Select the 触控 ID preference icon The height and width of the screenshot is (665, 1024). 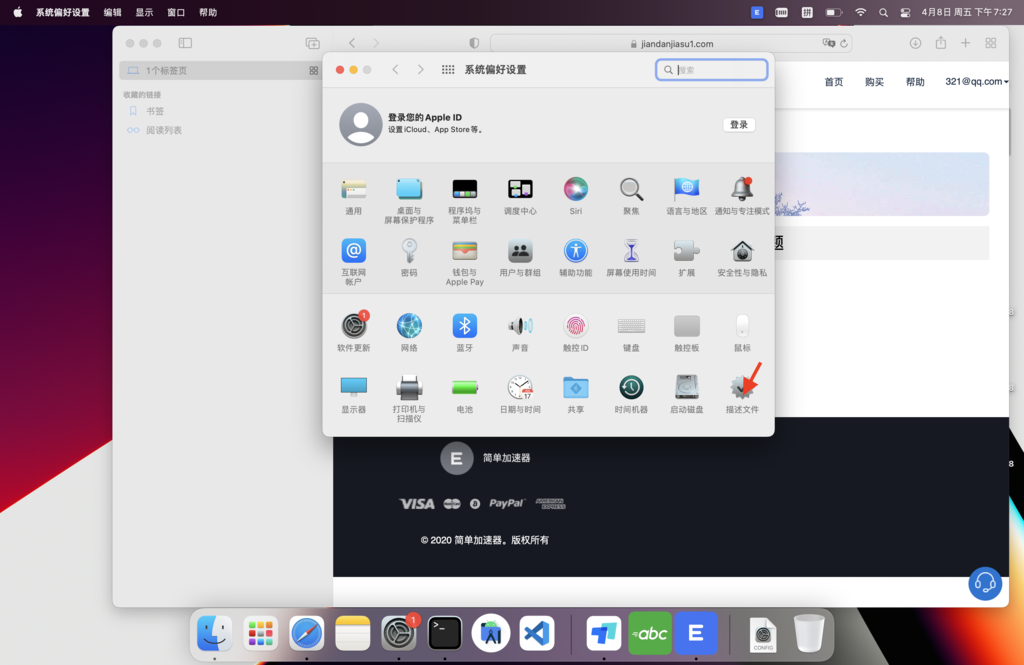pyautogui.click(x=575, y=326)
